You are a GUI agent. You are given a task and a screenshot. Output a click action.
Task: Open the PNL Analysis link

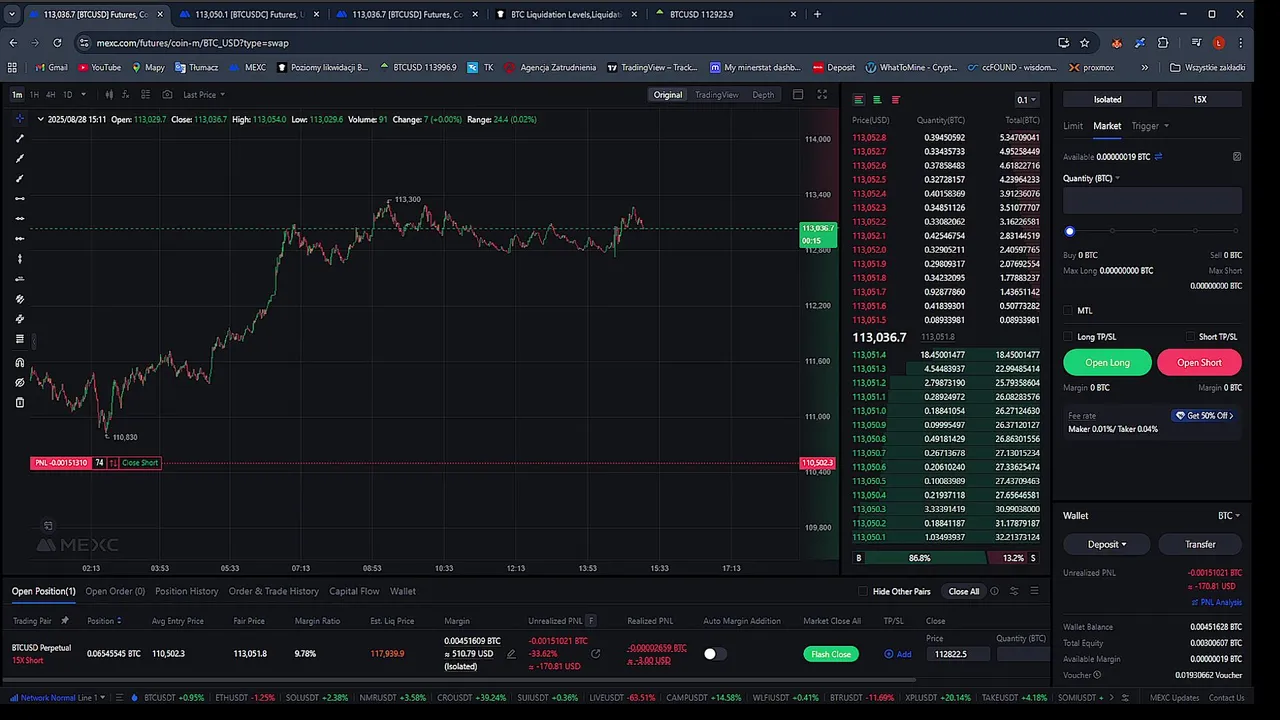(x=1216, y=603)
